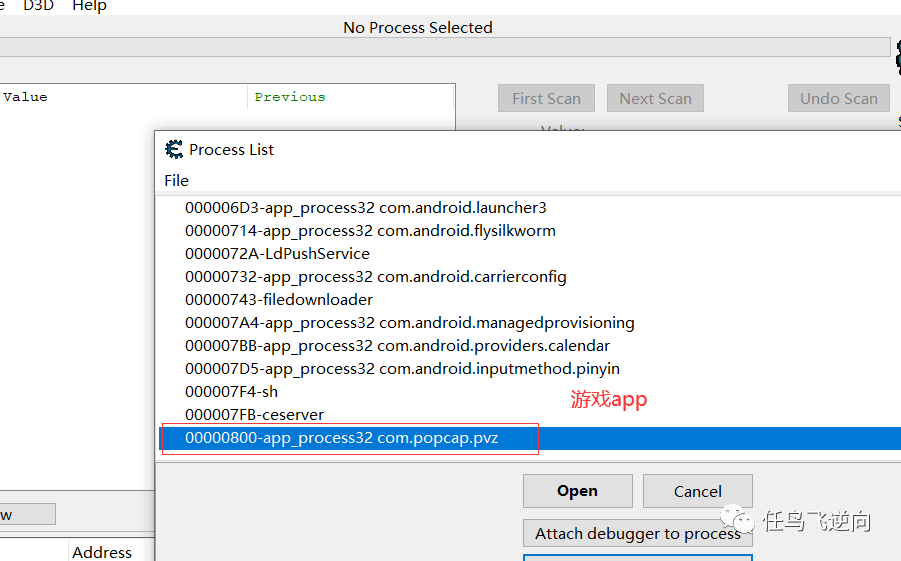Pick the com.android.inputmethod.pinyin process

(x=402, y=369)
